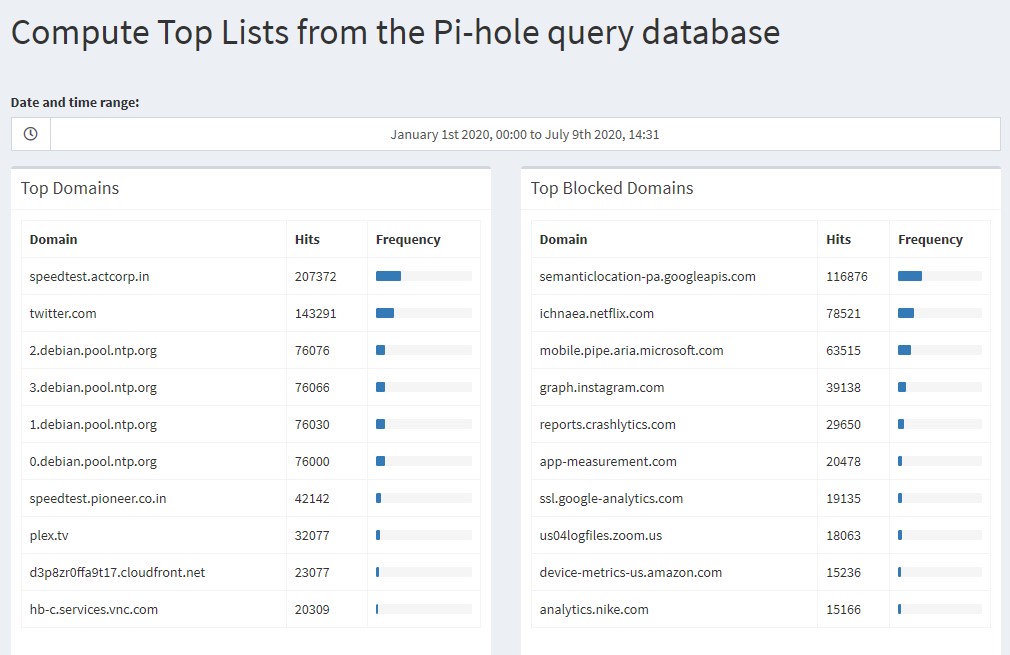The width and height of the screenshot is (1010, 655).
Task: Select semanticlocation-pa.googleapis.com blocked domain
Action: tap(647, 276)
